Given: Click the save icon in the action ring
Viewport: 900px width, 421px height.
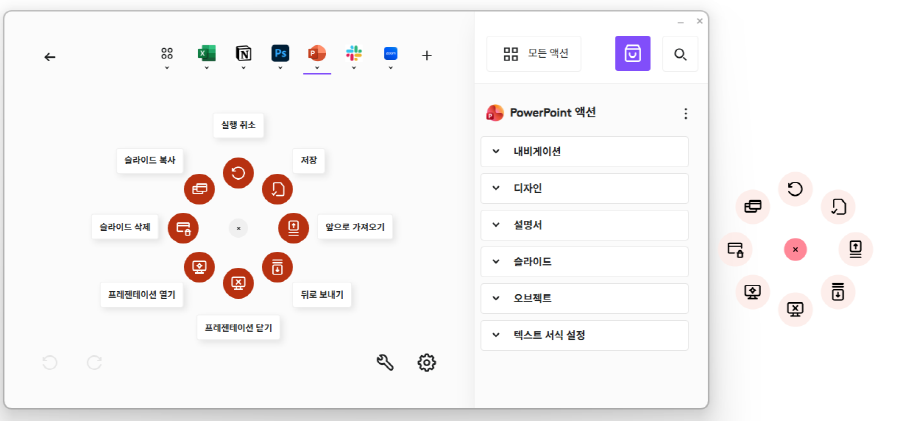Looking at the screenshot, I should tap(277, 189).
